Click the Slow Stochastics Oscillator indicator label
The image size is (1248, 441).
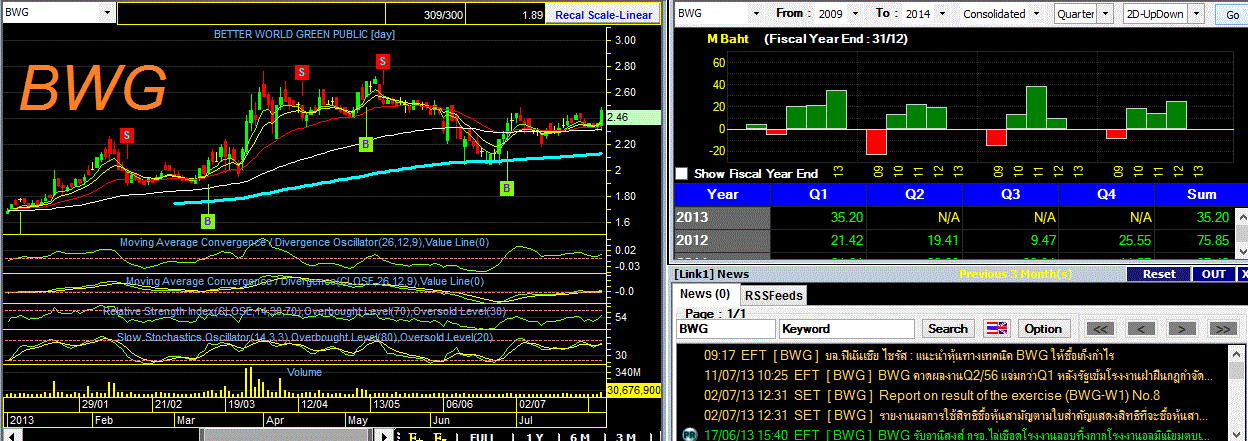pos(305,337)
